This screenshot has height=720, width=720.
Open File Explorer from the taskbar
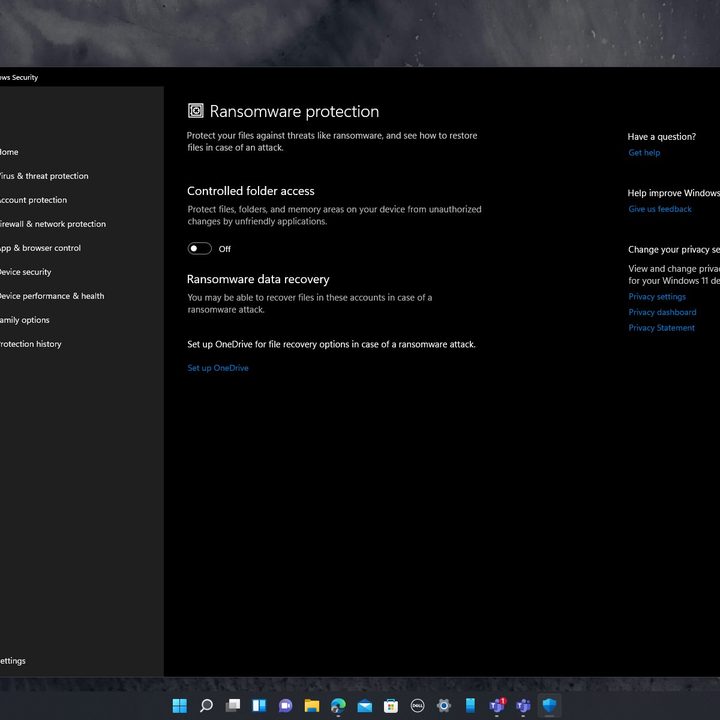pyautogui.click(x=312, y=705)
